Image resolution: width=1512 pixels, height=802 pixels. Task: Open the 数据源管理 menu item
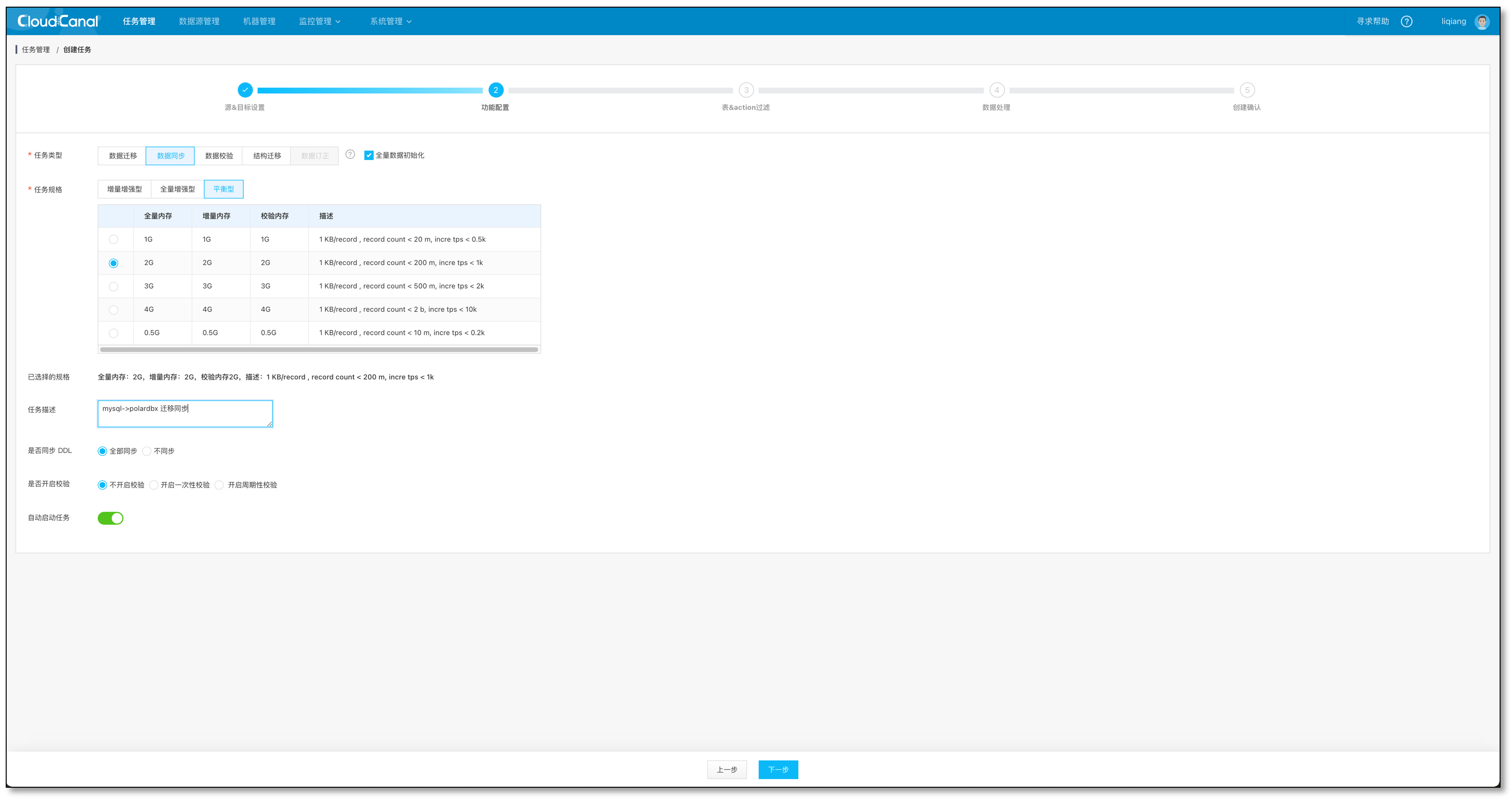pyautogui.click(x=199, y=21)
